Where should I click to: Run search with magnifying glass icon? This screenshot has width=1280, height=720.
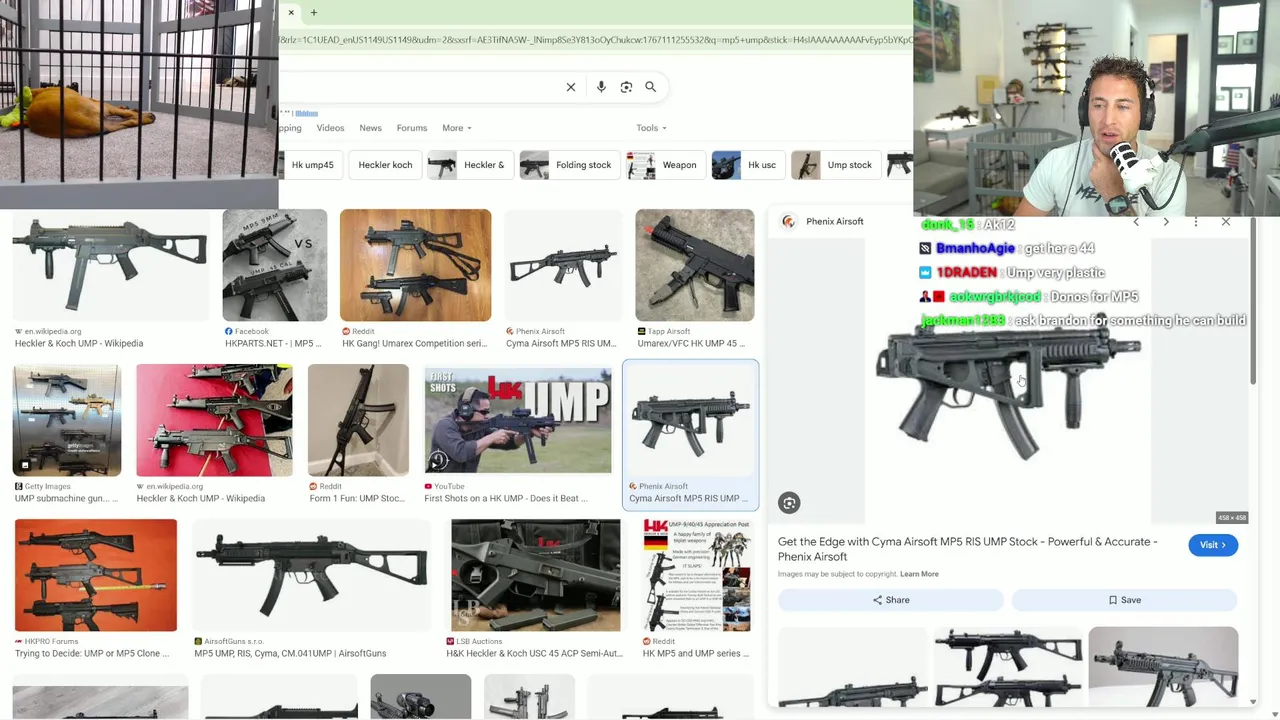[x=650, y=87]
